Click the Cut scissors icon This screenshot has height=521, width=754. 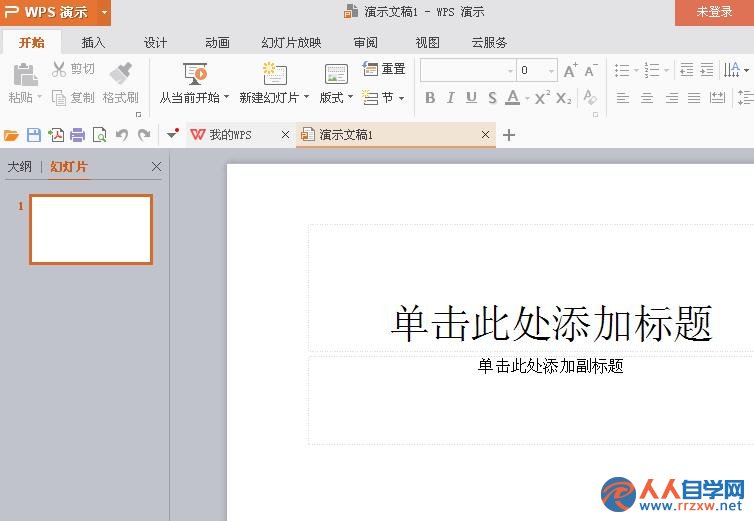[x=59, y=69]
